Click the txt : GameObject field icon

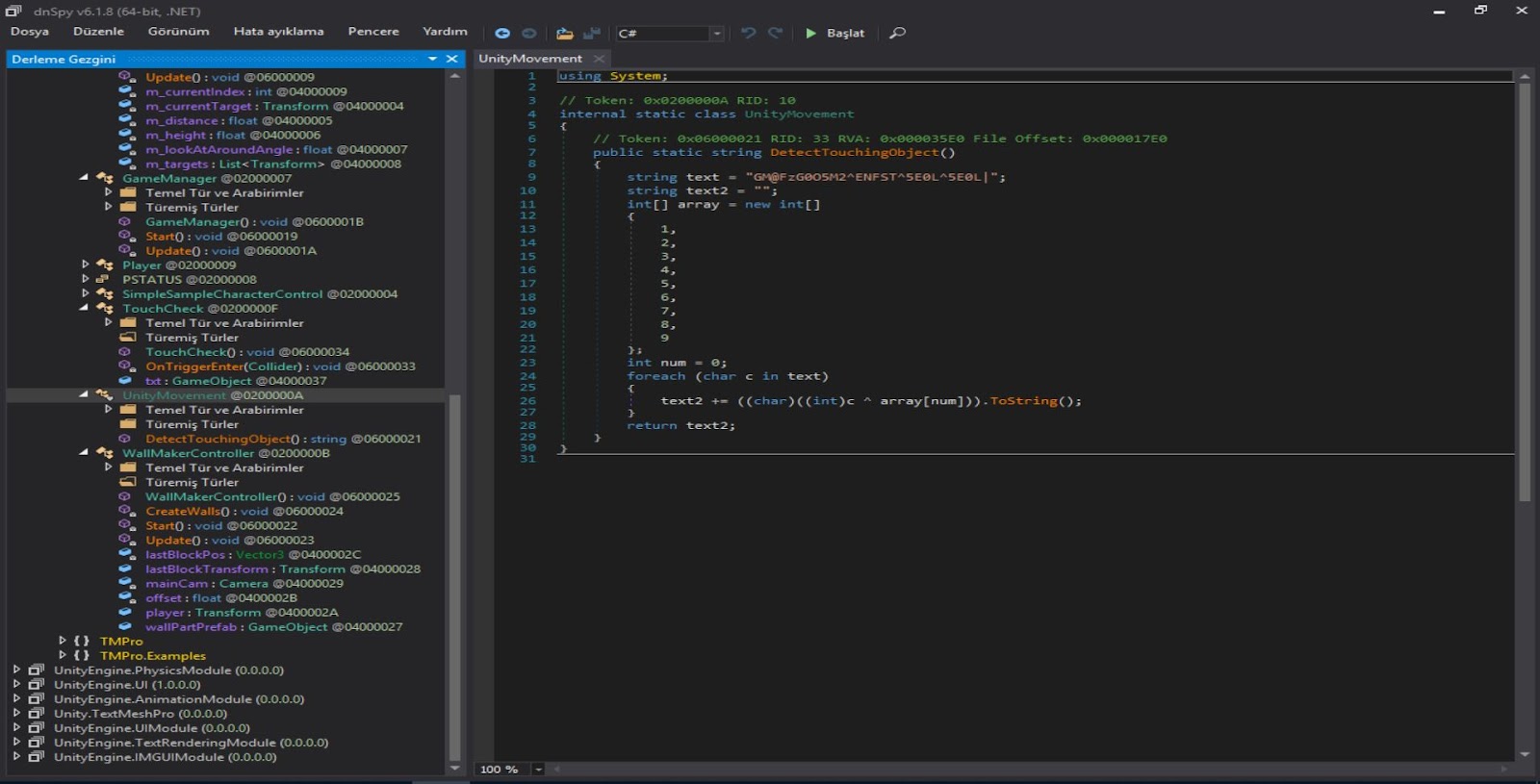point(126,380)
